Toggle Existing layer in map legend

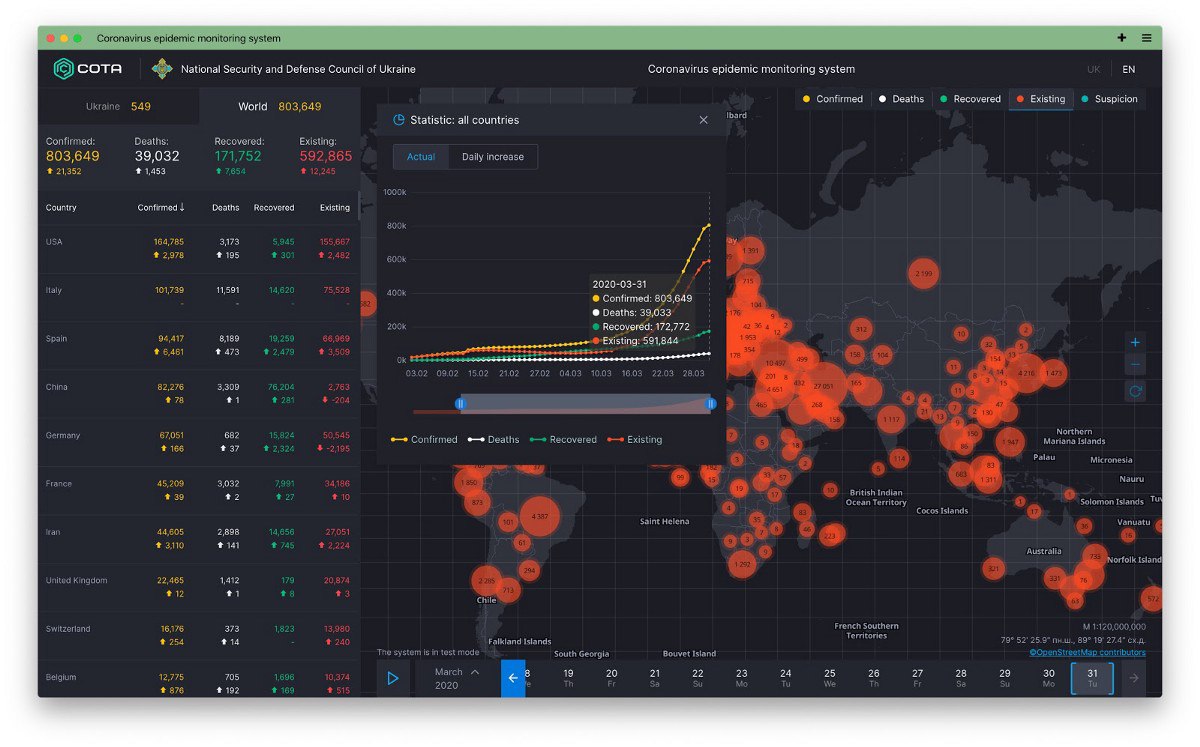click(1041, 99)
